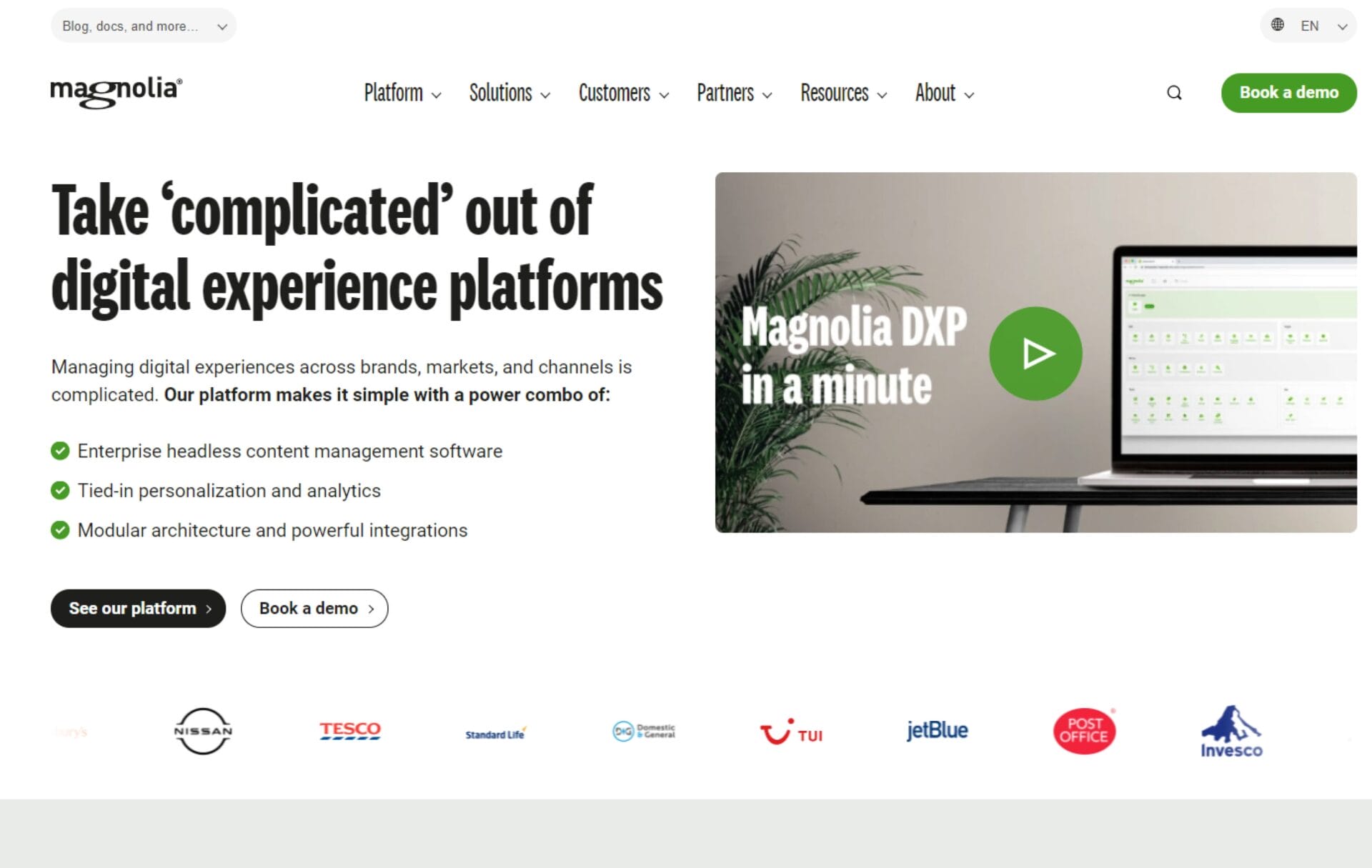Play the Magnolia DXP in a minute video
The width and height of the screenshot is (1372, 868).
click(1035, 353)
